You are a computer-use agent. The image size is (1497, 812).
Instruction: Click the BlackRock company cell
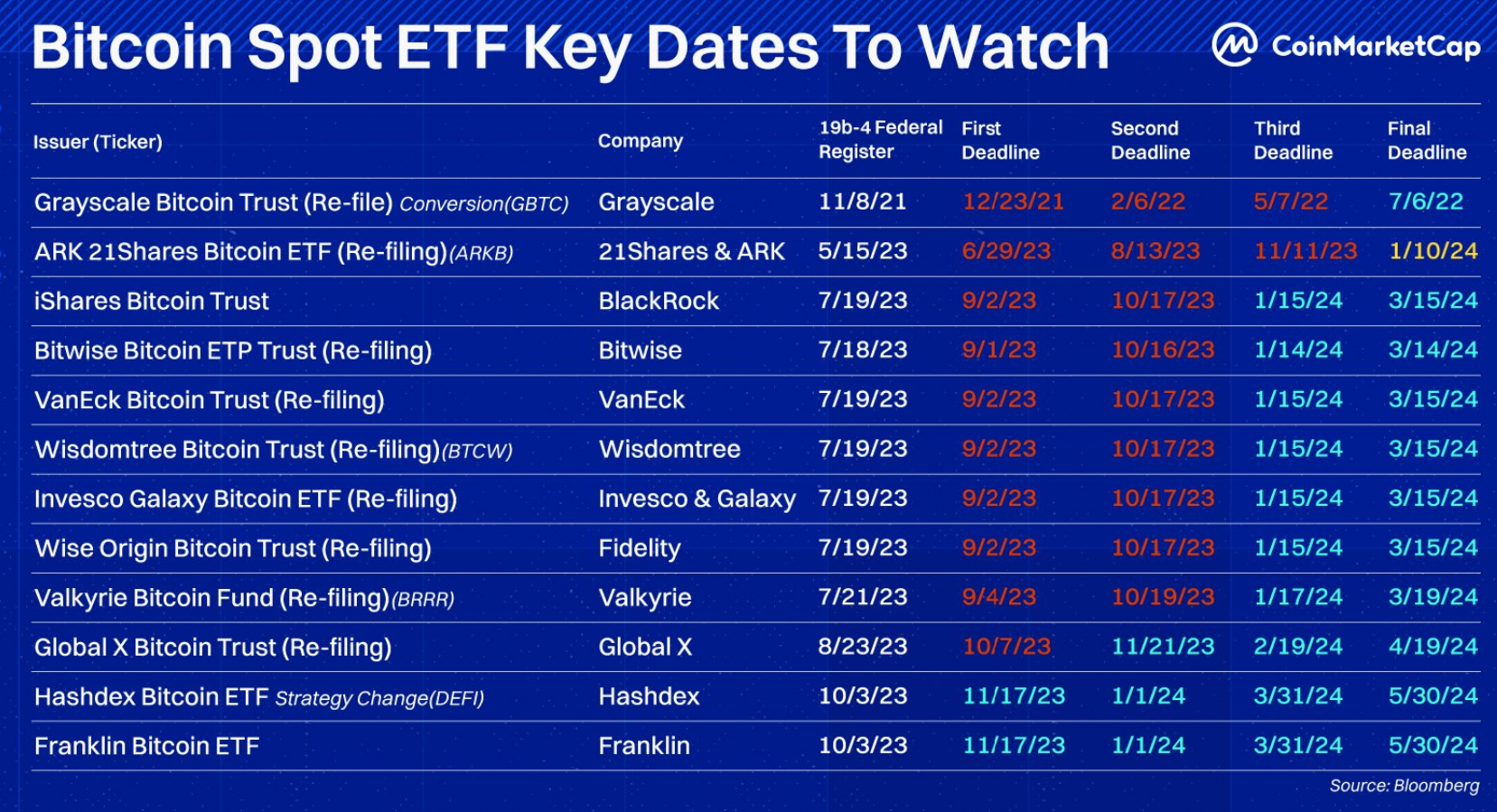coord(659,301)
